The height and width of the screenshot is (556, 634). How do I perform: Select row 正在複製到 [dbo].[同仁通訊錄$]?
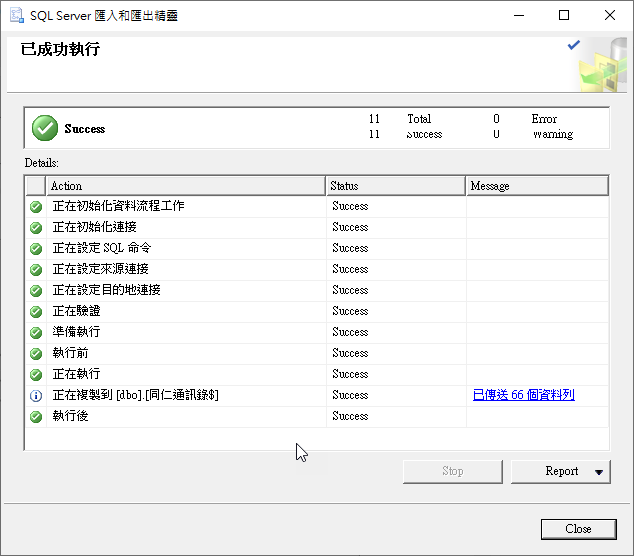(x=317, y=396)
